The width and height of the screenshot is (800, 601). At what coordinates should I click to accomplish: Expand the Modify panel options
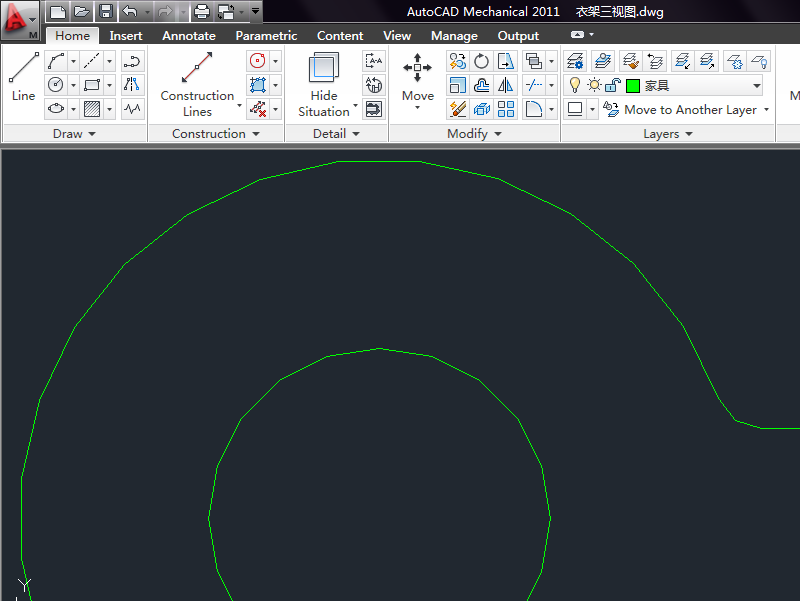(475, 134)
